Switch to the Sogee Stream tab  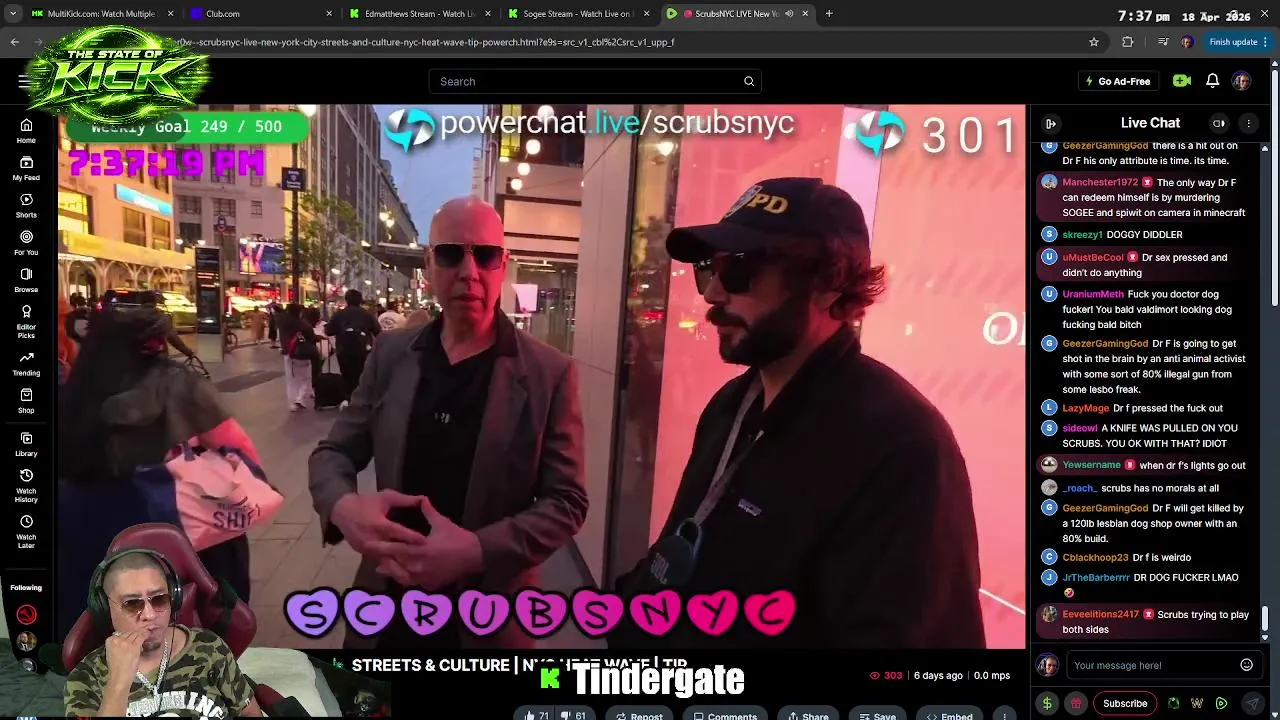(x=577, y=14)
